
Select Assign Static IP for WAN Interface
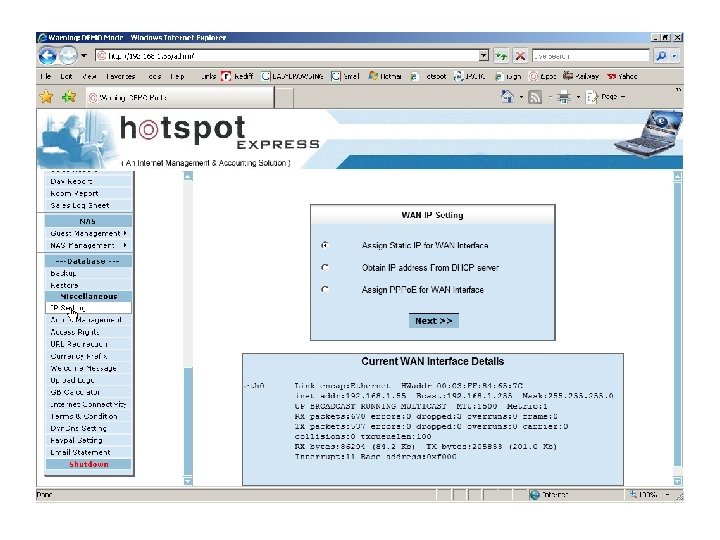(325, 245)
